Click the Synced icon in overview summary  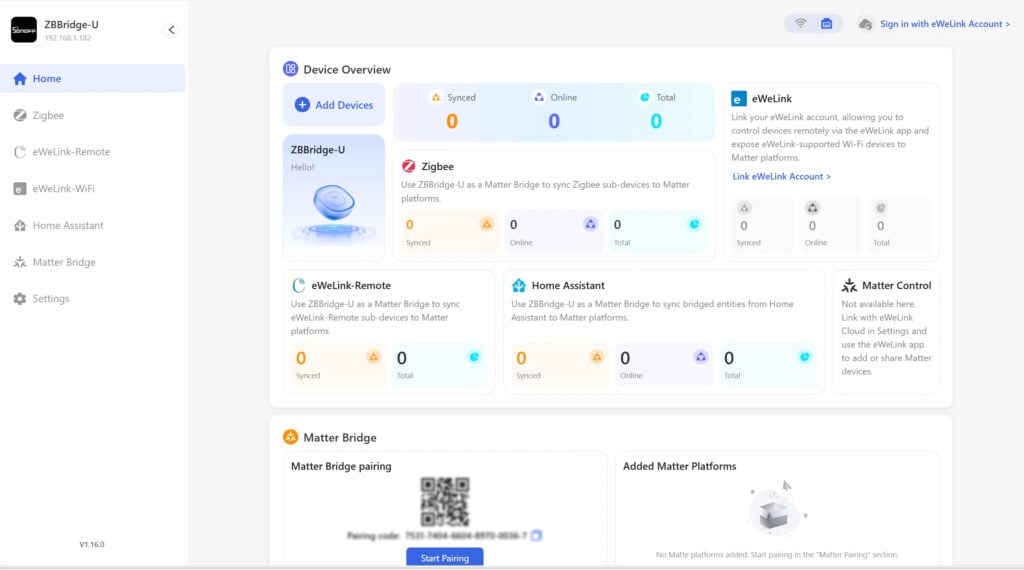[x=436, y=97]
